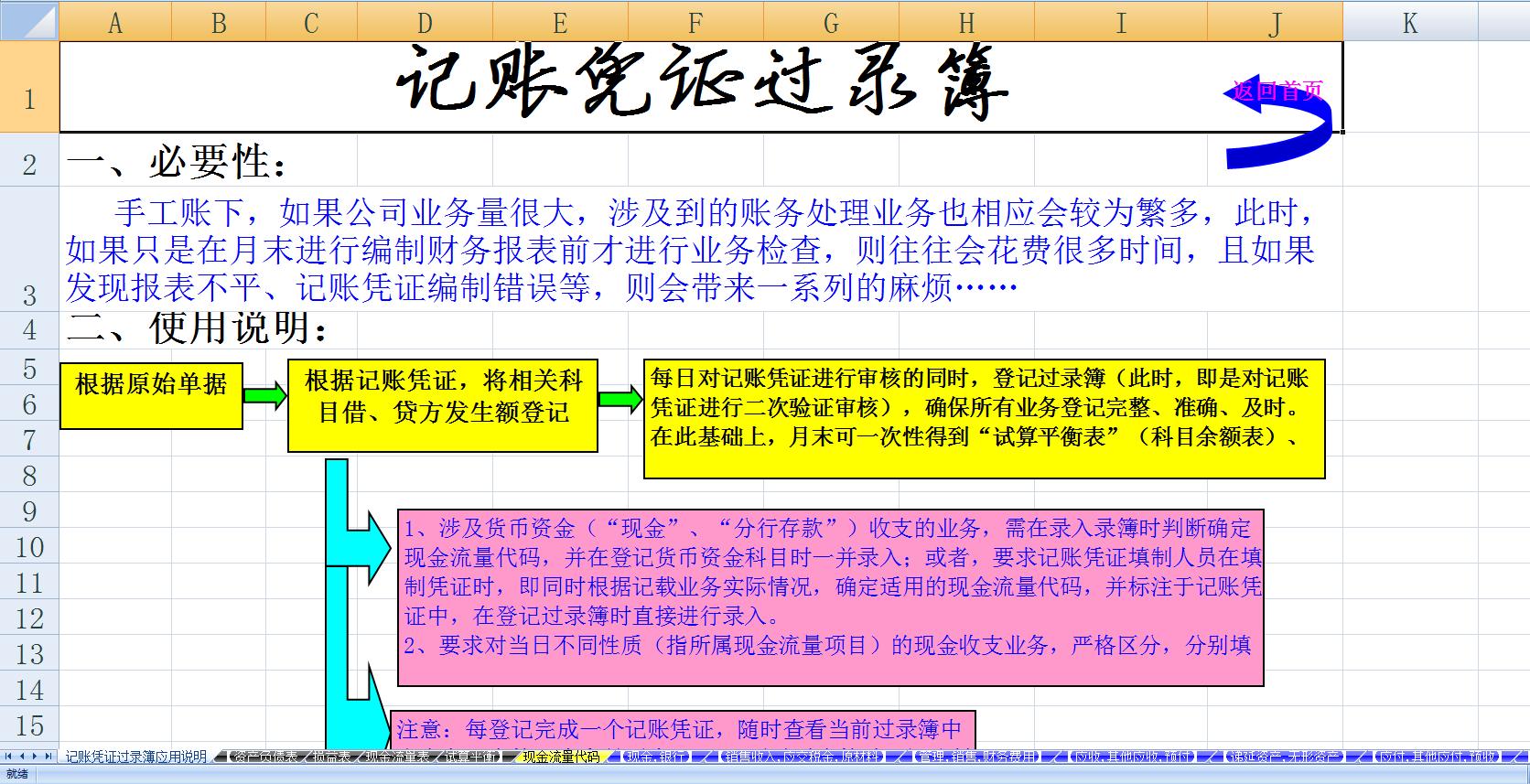Select column G header
The height and width of the screenshot is (784, 1530).
(x=831, y=21)
